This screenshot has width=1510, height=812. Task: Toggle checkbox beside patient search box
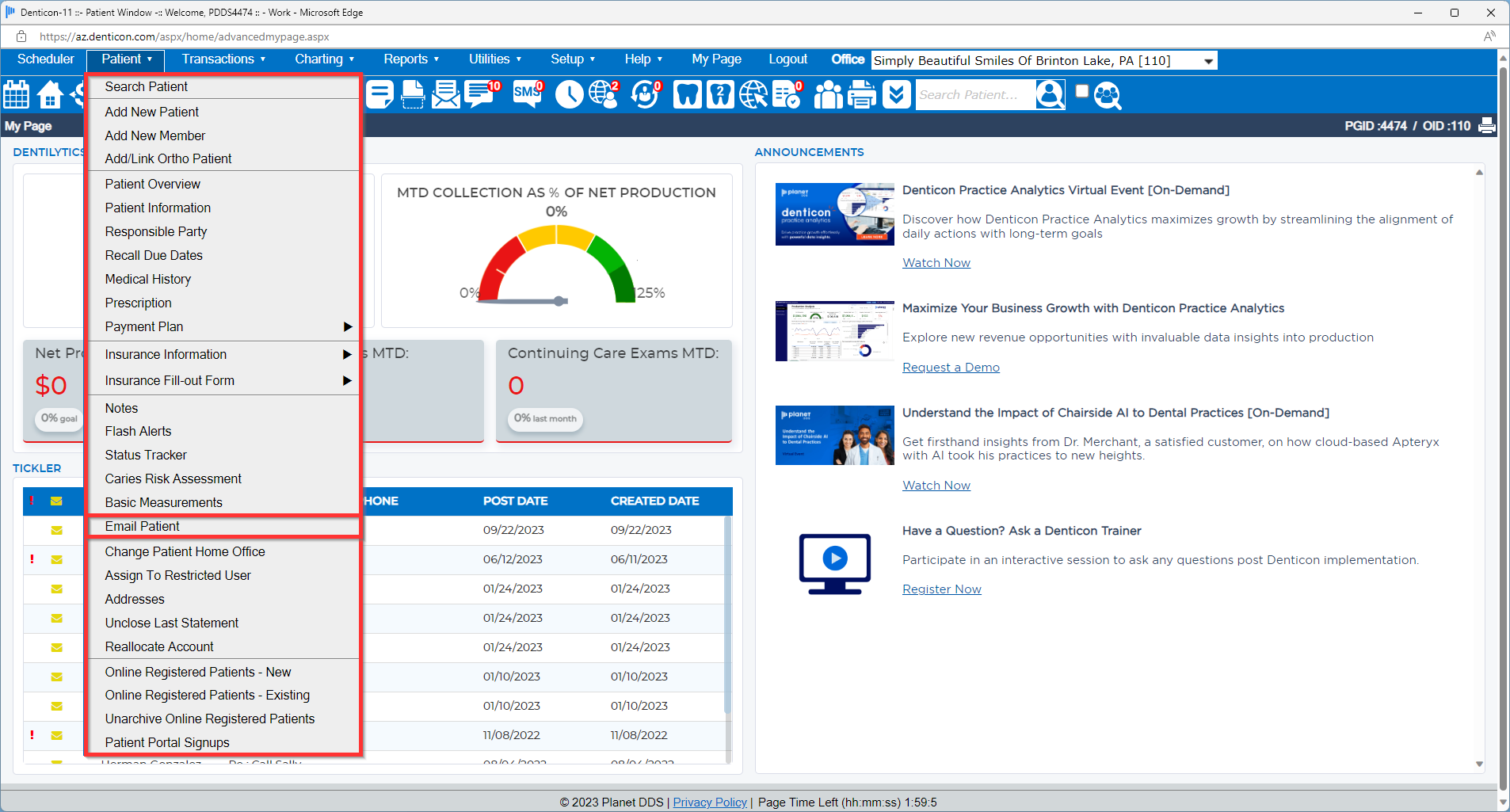tap(1082, 91)
